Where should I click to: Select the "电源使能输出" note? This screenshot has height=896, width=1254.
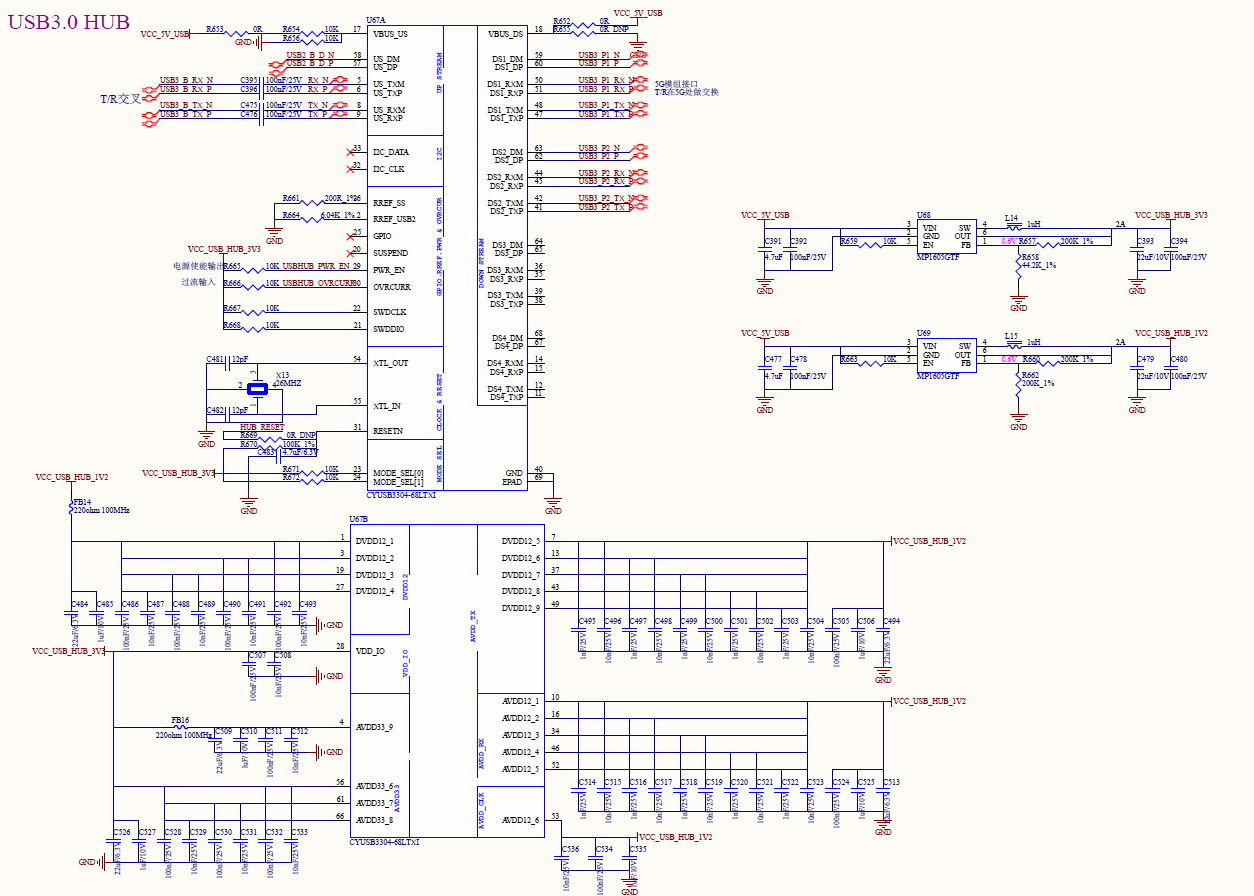[197, 266]
